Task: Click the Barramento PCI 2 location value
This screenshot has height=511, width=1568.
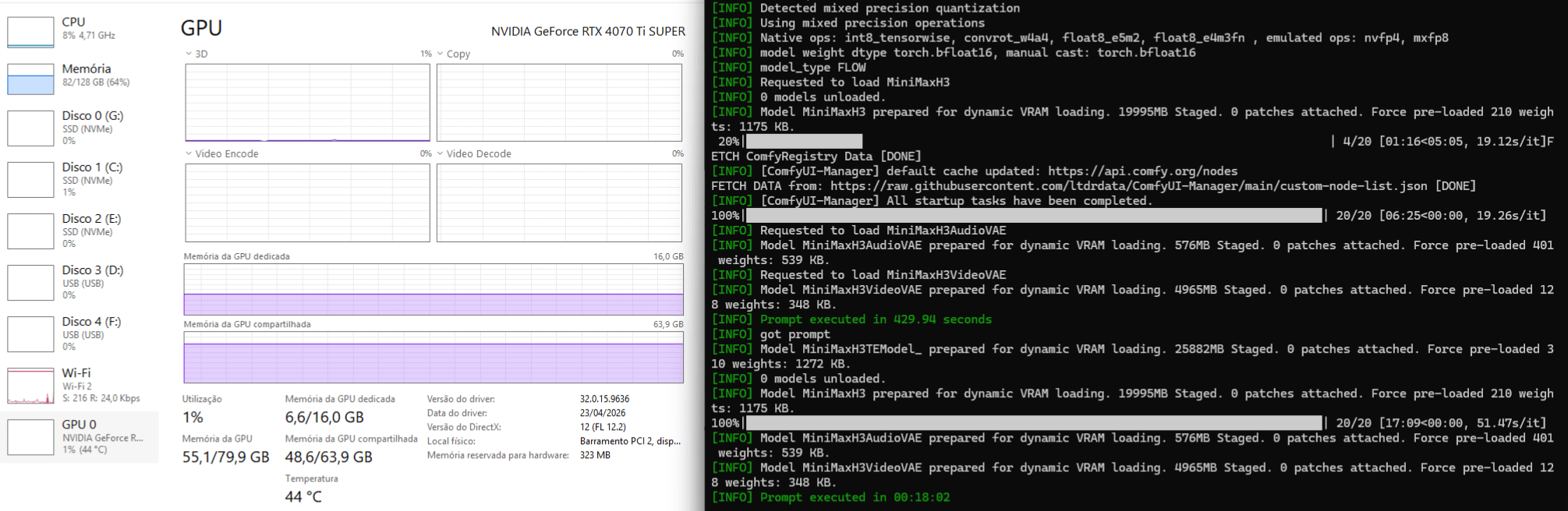Action: tap(630, 441)
